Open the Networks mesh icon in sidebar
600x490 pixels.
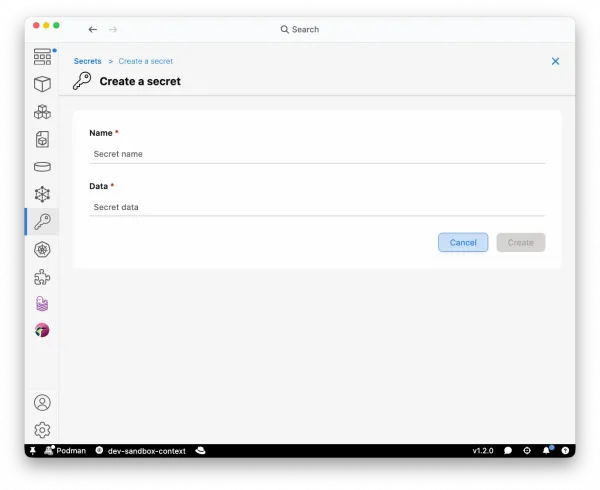(x=42, y=194)
